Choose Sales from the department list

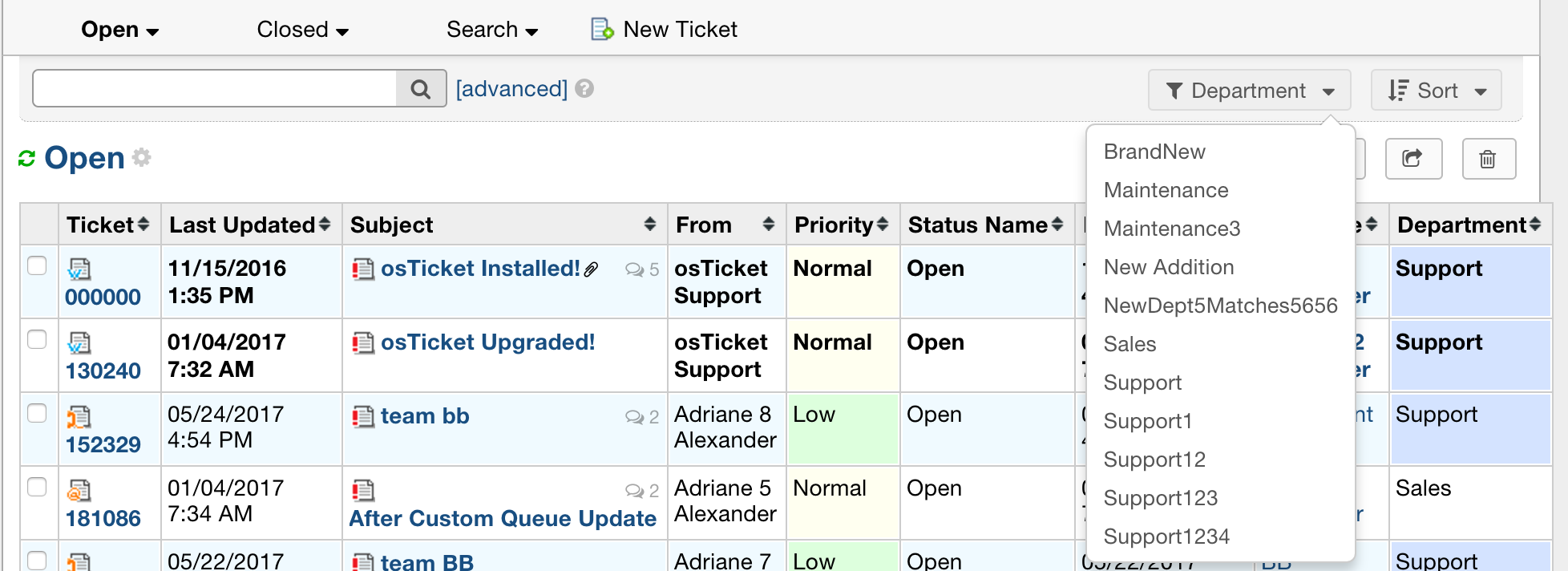tap(1130, 344)
